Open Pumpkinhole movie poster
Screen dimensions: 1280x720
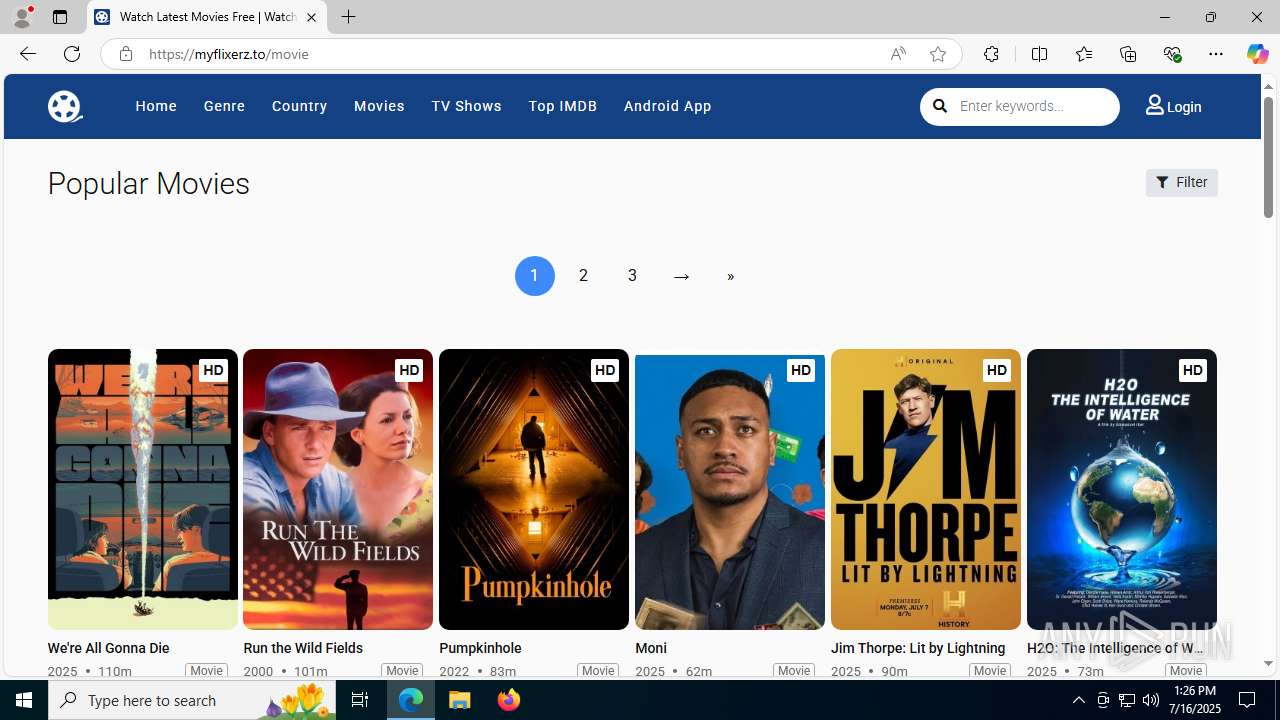click(x=534, y=489)
